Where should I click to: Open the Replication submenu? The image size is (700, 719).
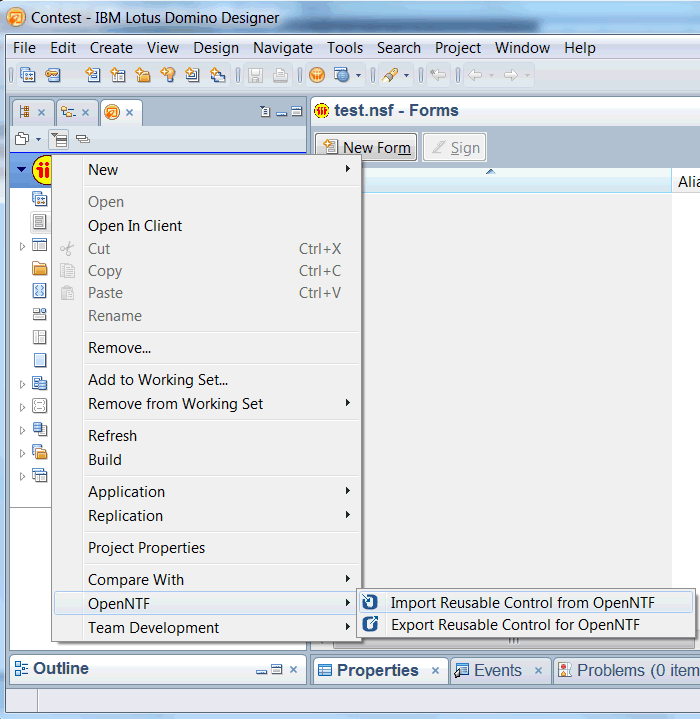(x=206, y=515)
